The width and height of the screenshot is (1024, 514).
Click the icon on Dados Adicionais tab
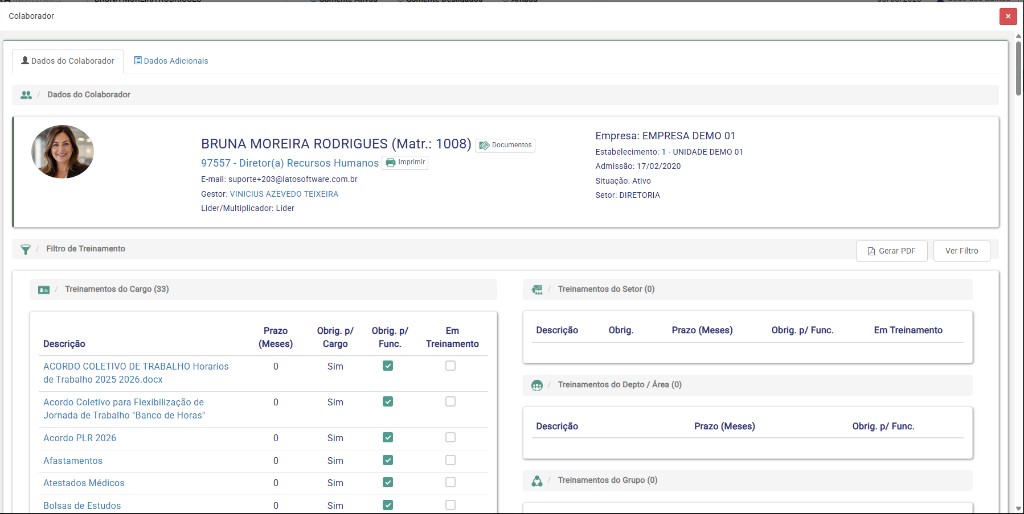pyautogui.click(x=138, y=60)
